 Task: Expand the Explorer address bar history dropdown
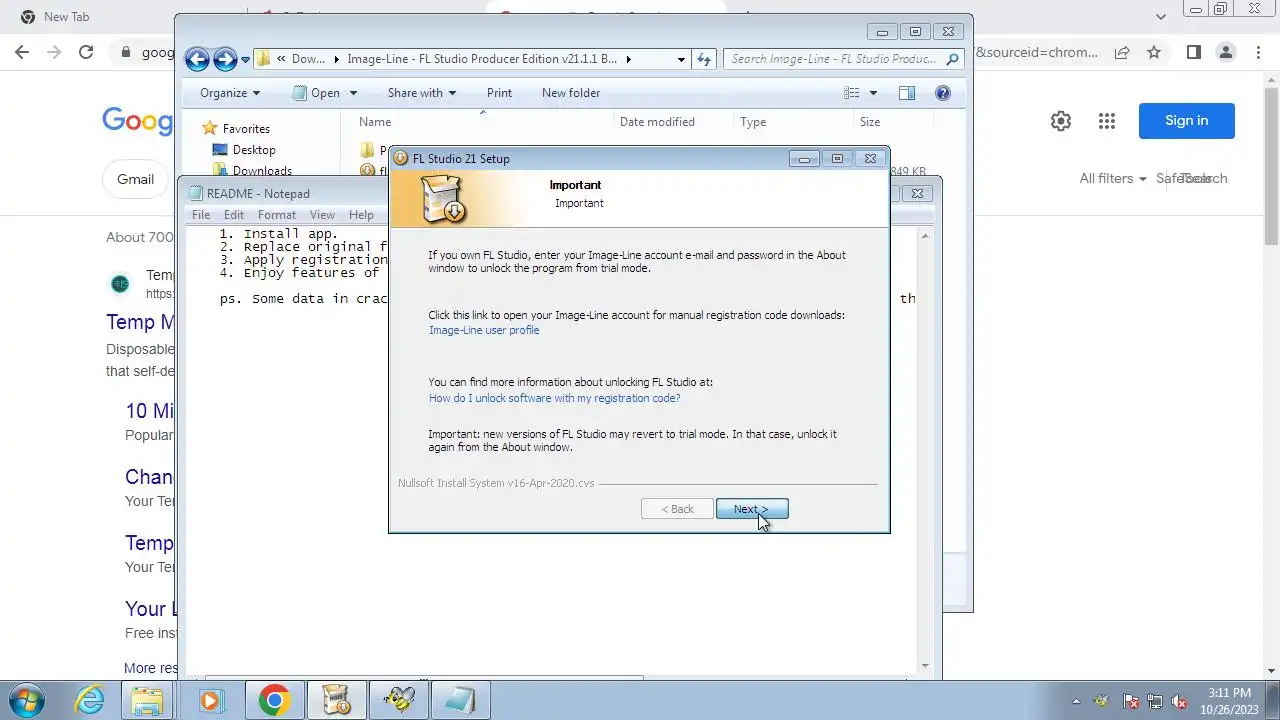(681, 59)
